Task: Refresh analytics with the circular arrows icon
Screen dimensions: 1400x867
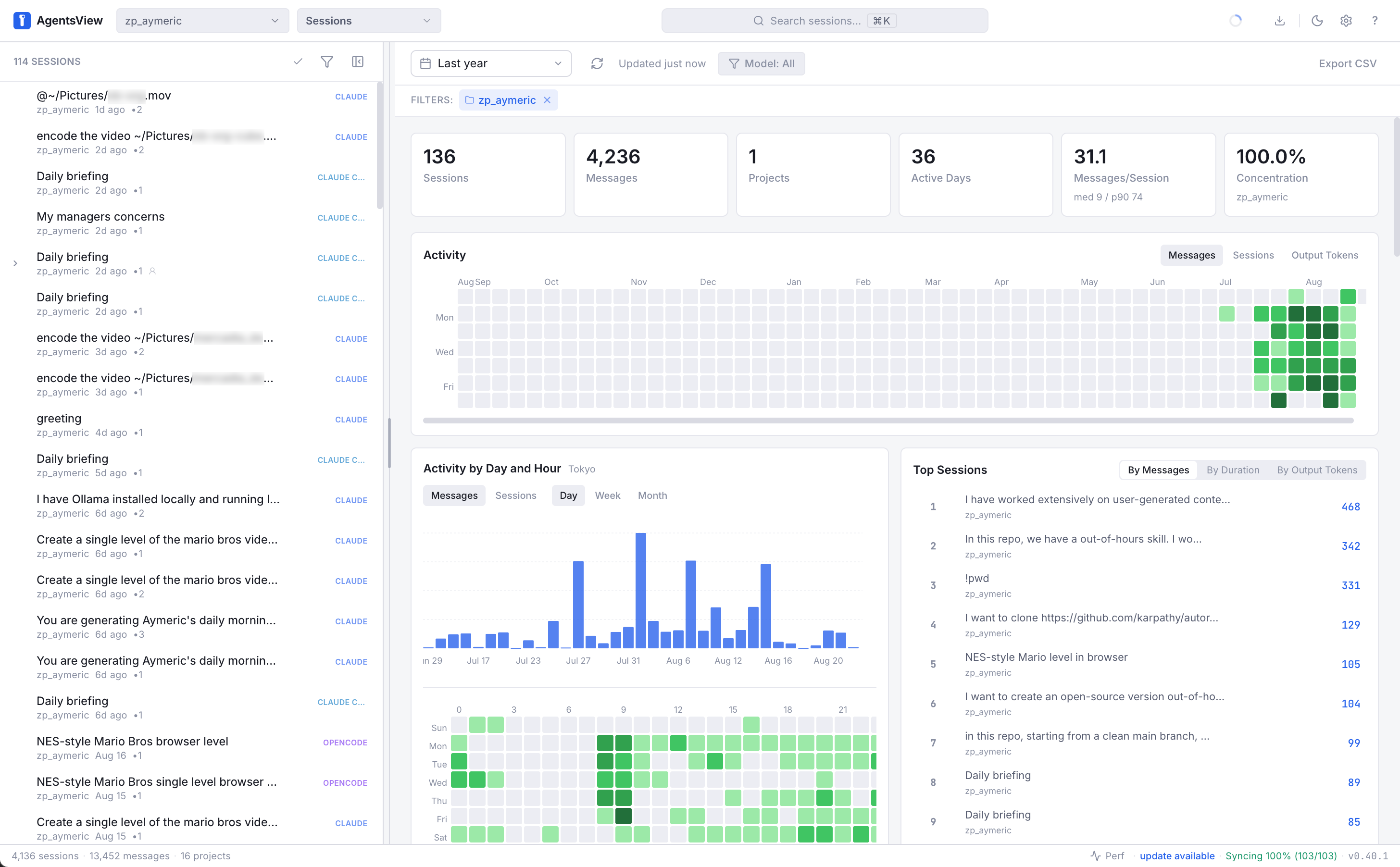Action: point(597,63)
